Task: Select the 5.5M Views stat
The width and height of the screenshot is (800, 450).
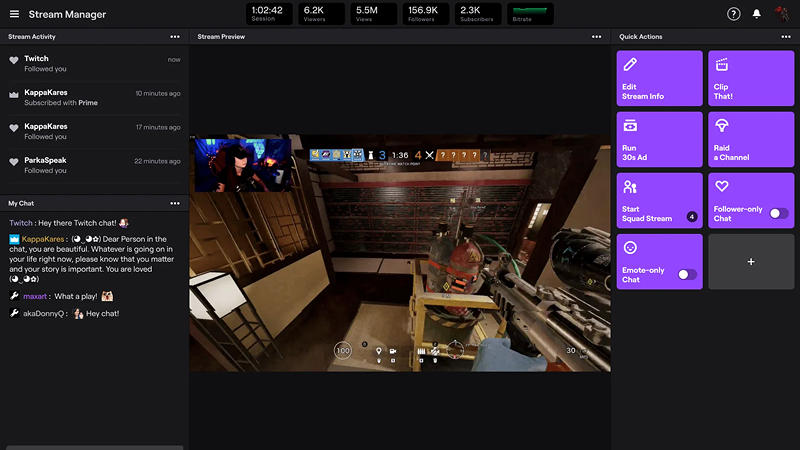Action: (x=373, y=14)
